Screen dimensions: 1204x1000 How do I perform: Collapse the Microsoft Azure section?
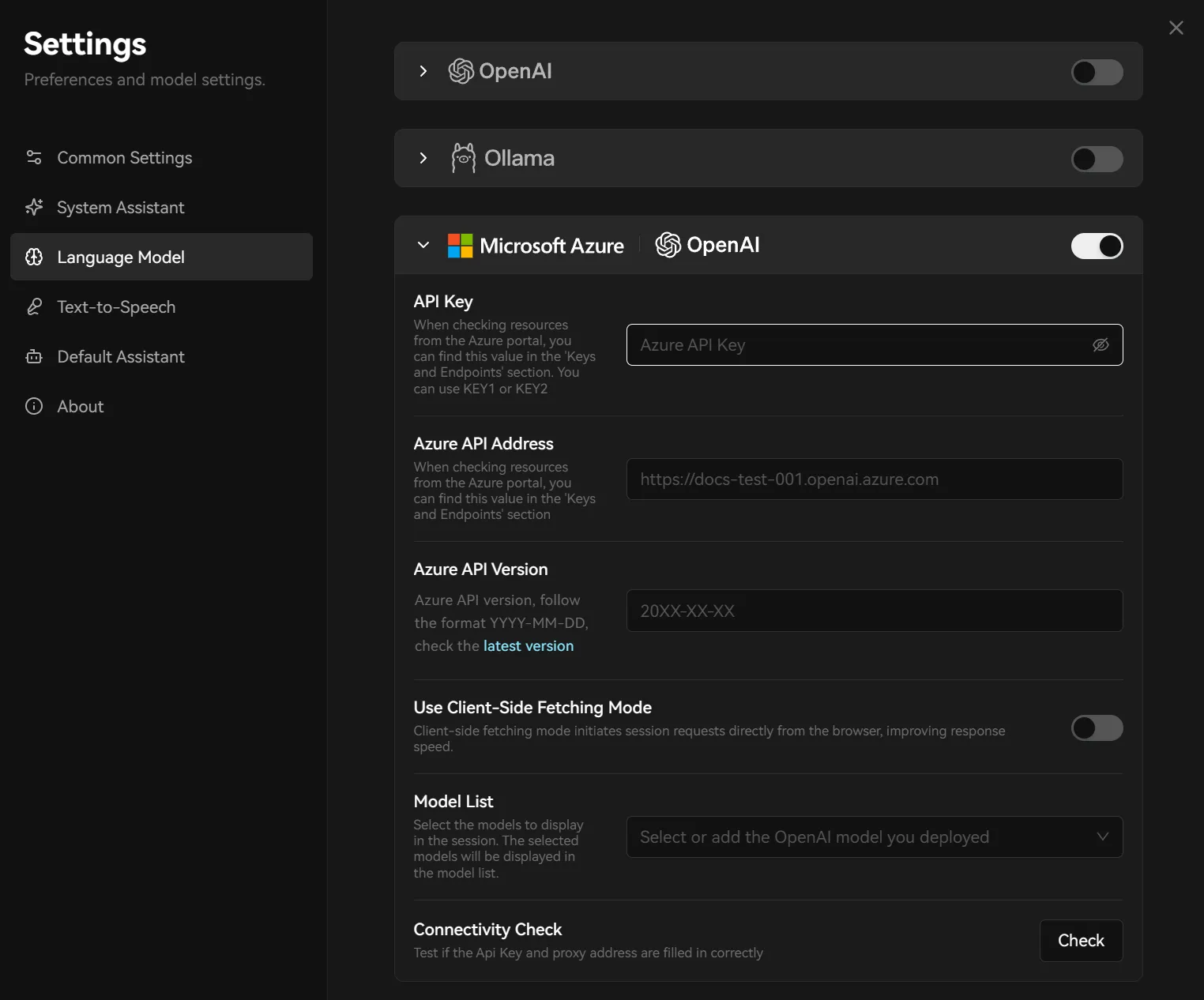[x=423, y=245]
